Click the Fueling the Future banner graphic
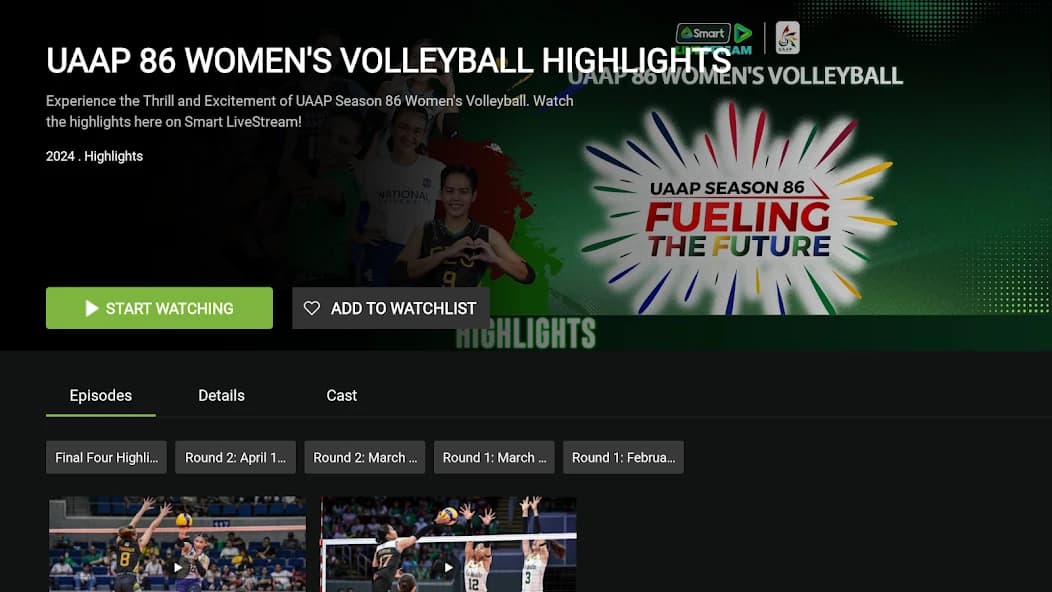The width and height of the screenshot is (1052, 592). coord(738,210)
